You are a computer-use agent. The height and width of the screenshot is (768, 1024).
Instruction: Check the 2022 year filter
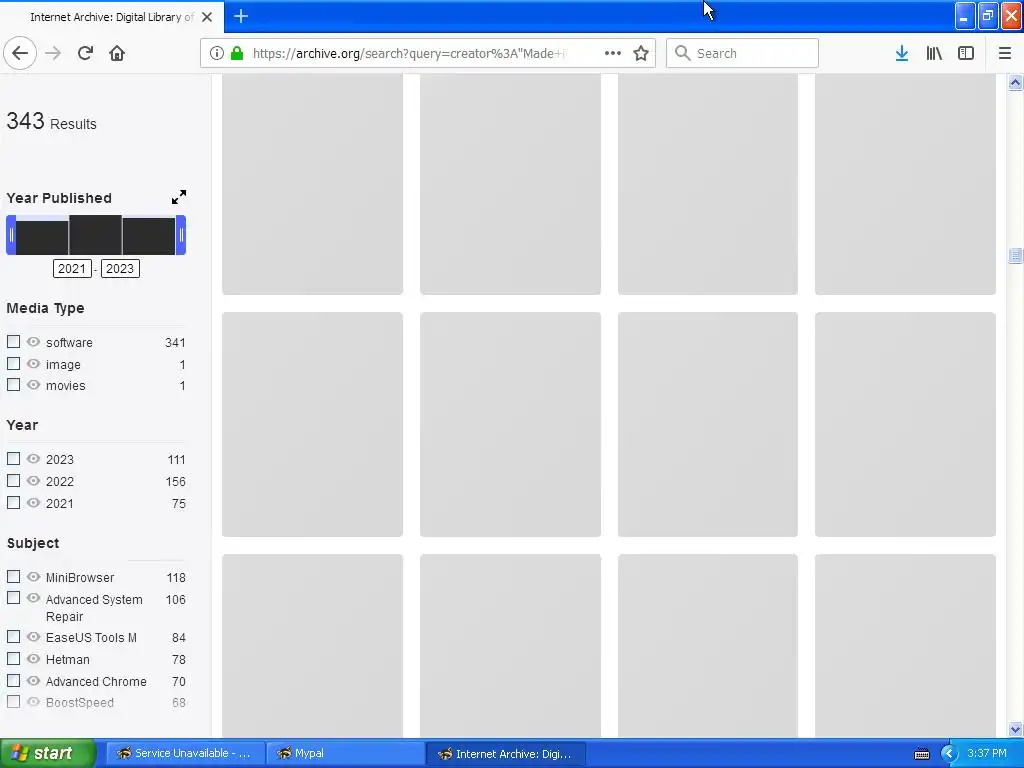[x=13, y=480]
